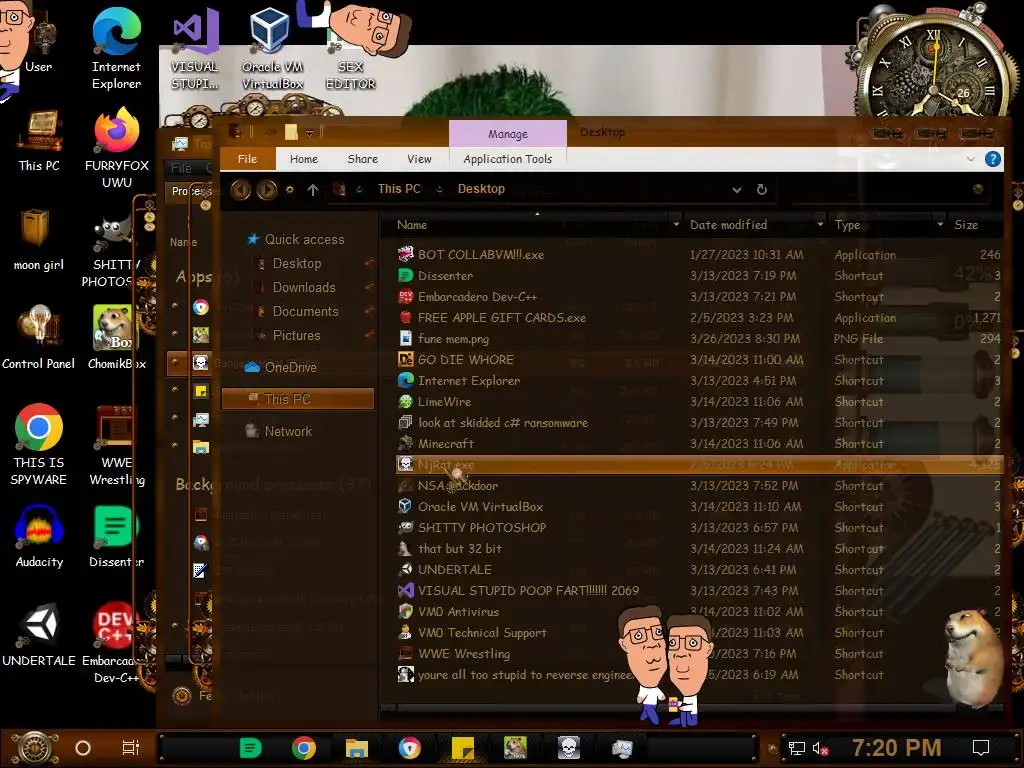
Task: Open Embarcadero Dev-C++ desktop icon
Action: tap(115, 644)
